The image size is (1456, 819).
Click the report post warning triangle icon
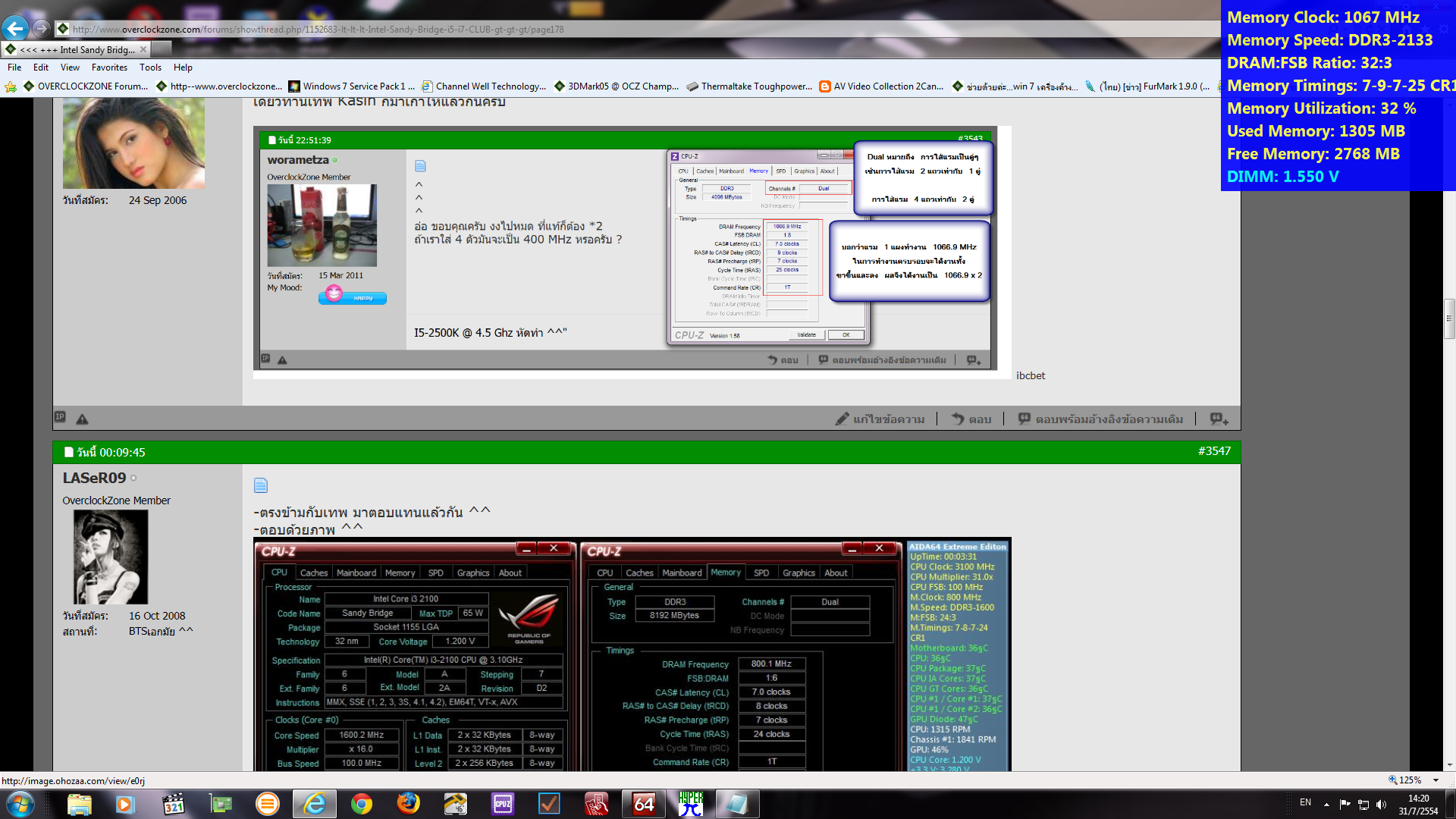[x=82, y=419]
